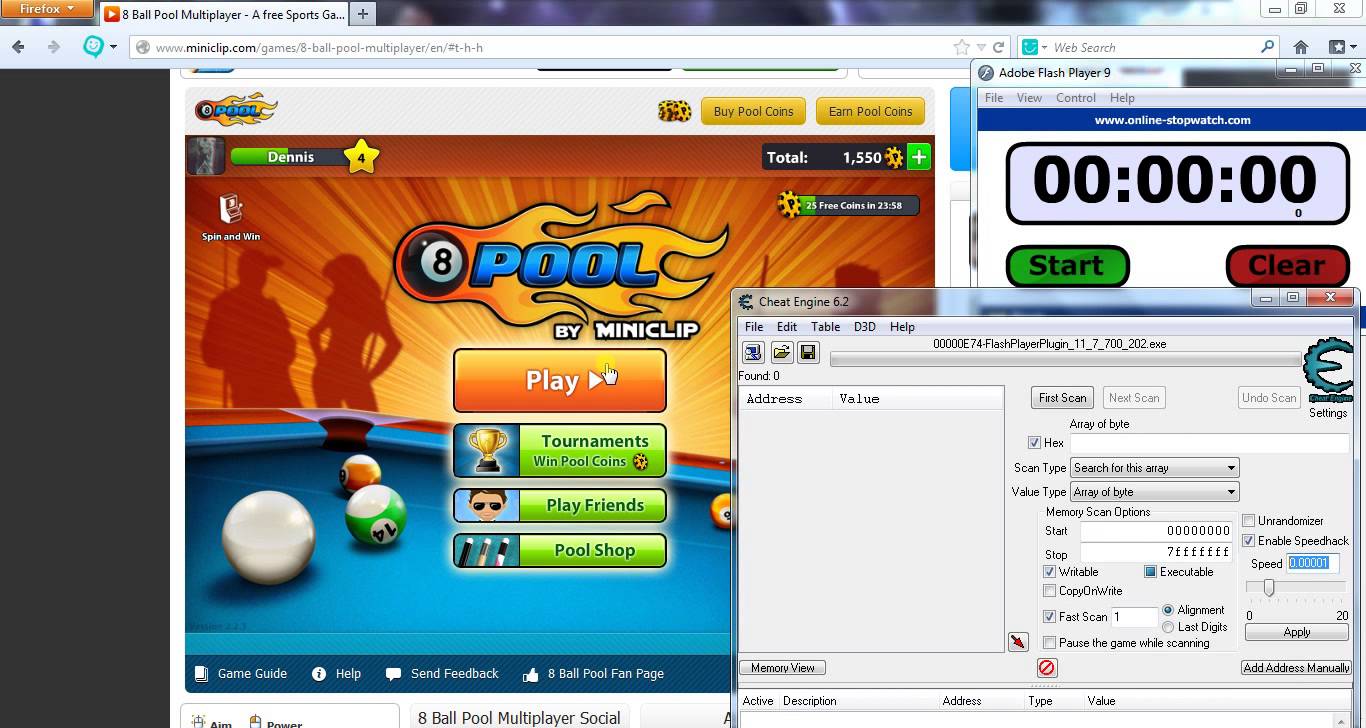Click the thumbs-up 8 Ball Pool Fan Page link
This screenshot has width=1366, height=728.
[x=594, y=674]
